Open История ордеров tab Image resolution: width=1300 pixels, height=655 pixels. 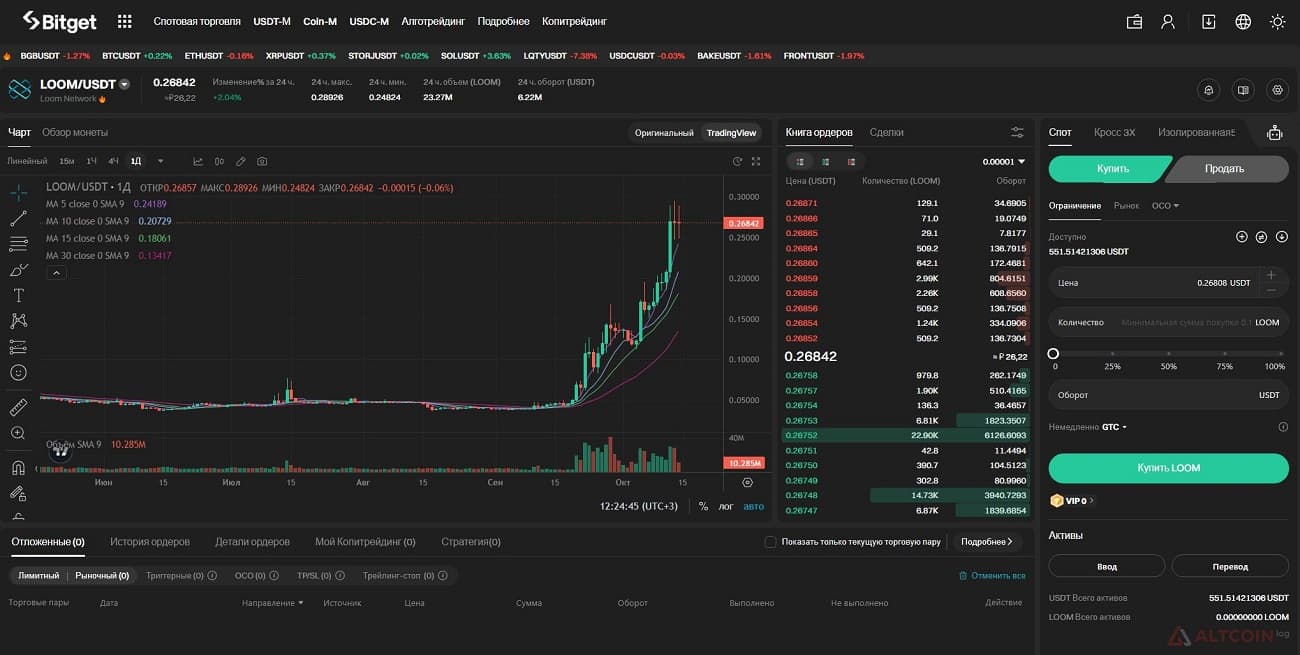(149, 542)
